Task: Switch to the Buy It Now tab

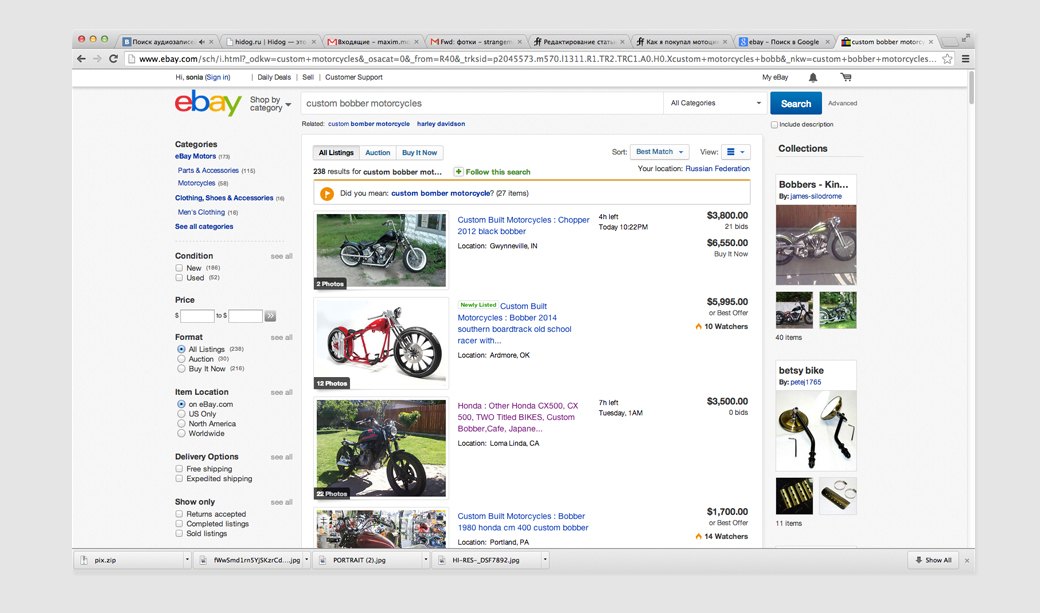Action: tap(419, 153)
